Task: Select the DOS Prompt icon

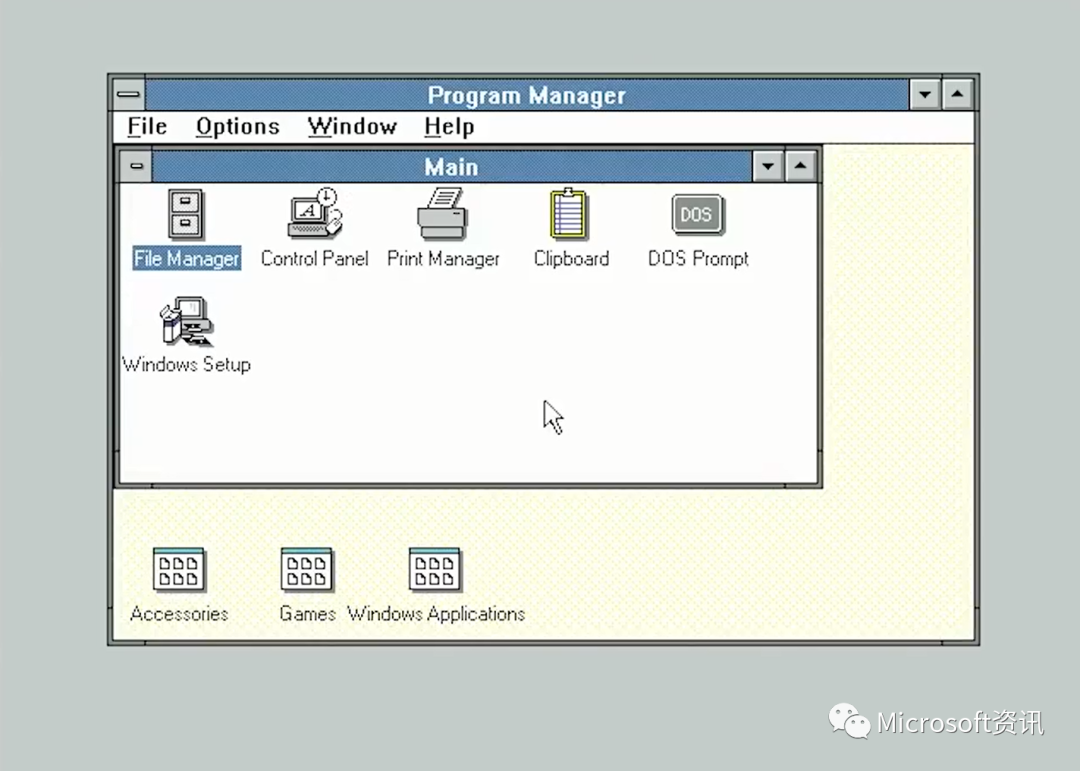Action: (x=697, y=214)
